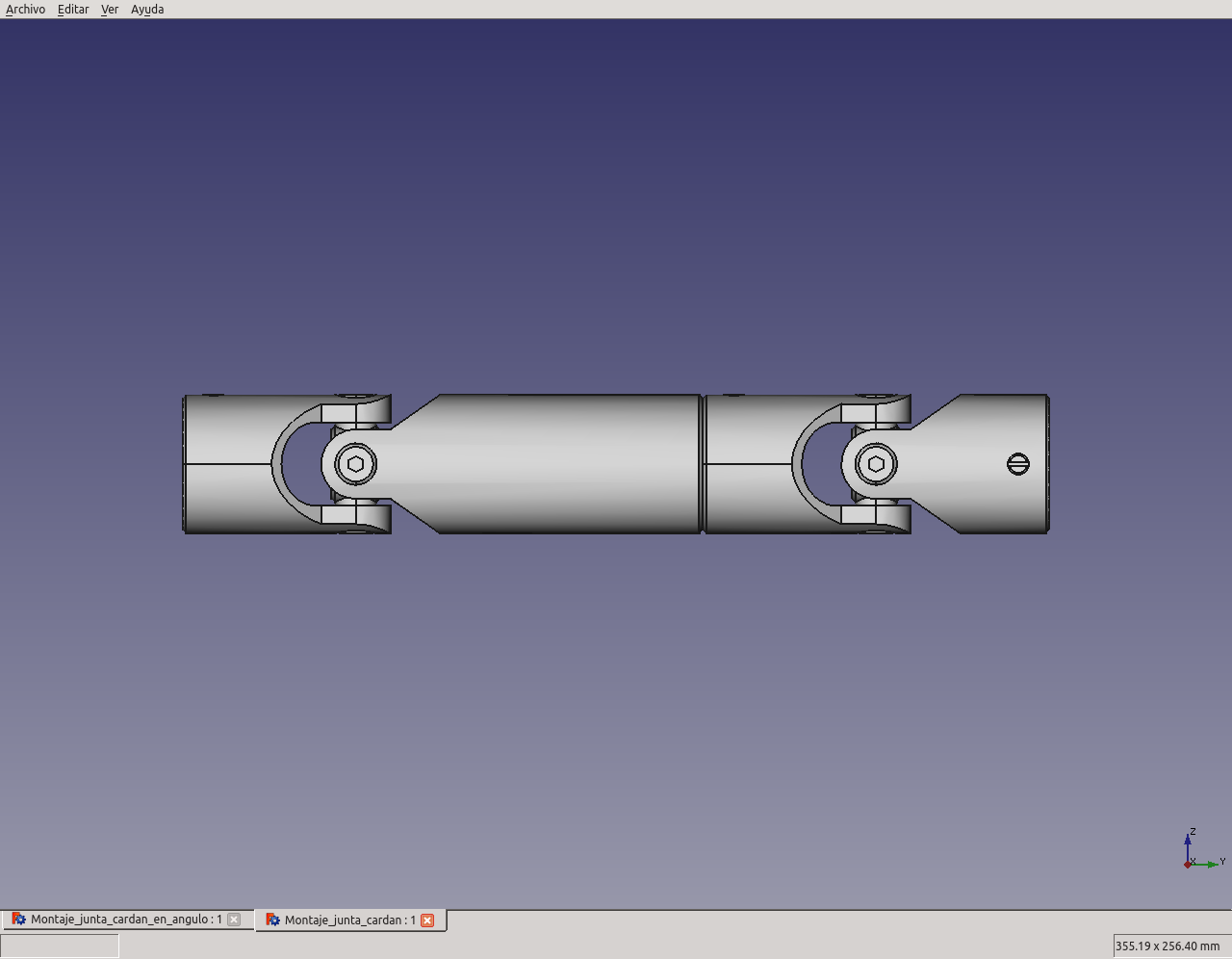The width and height of the screenshot is (1232, 959).
Task: Open the Ver menu
Action: pyautogui.click(x=110, y=10)
